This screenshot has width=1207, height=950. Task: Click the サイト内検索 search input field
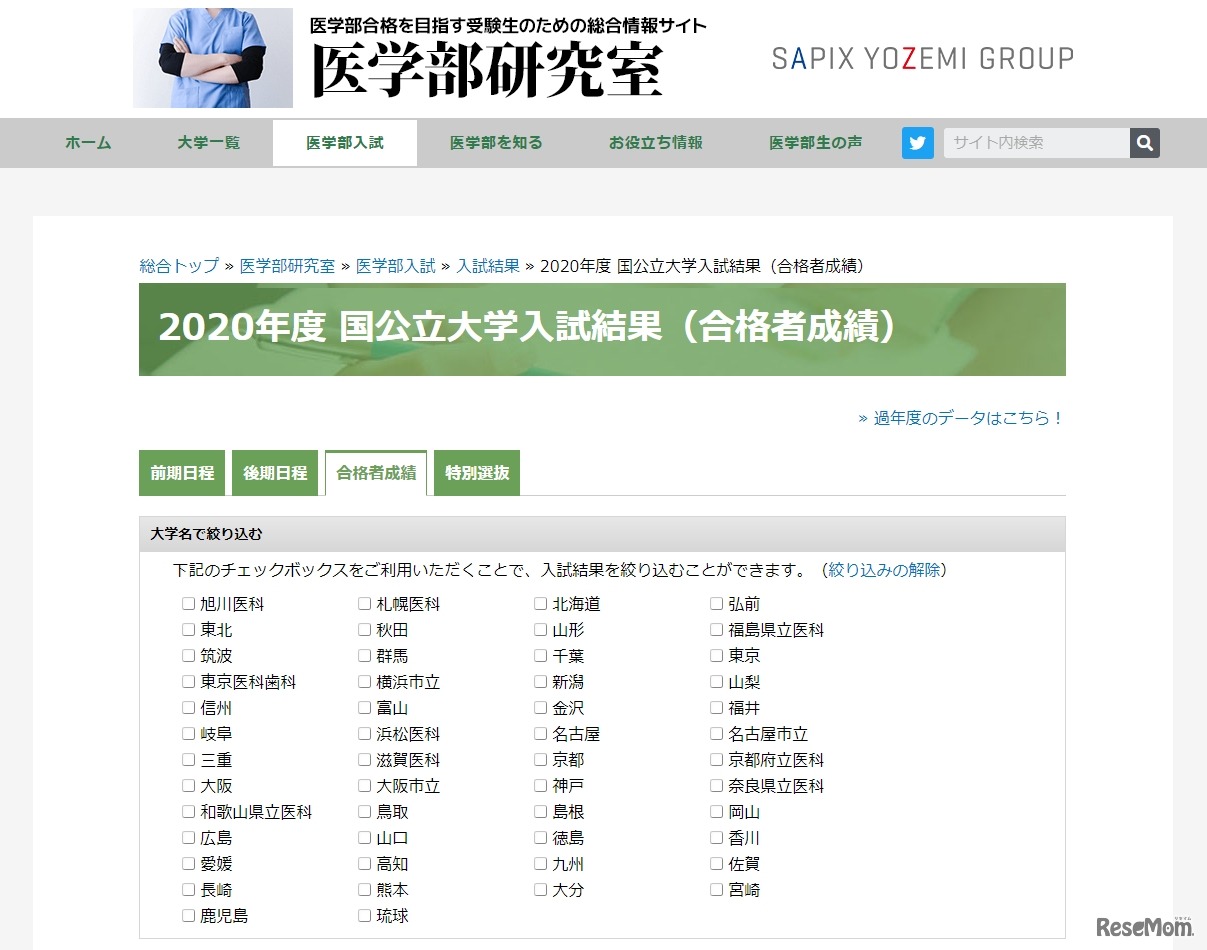click(1035, 142)
